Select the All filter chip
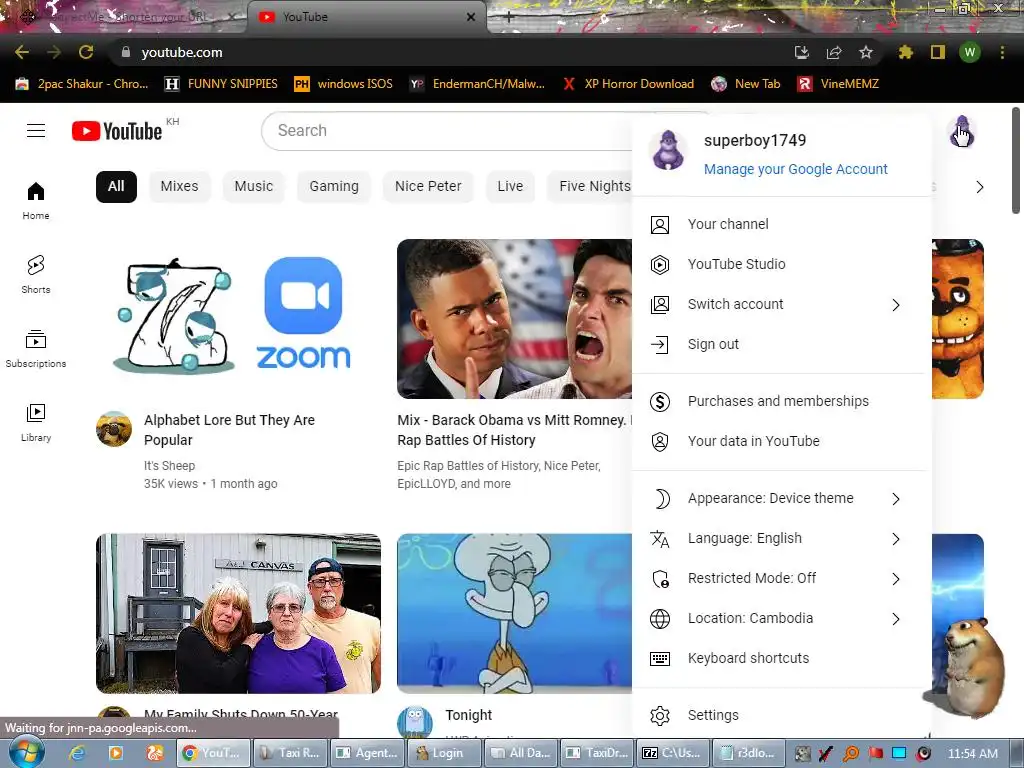Screen dimensions: 1024x768 116,187
